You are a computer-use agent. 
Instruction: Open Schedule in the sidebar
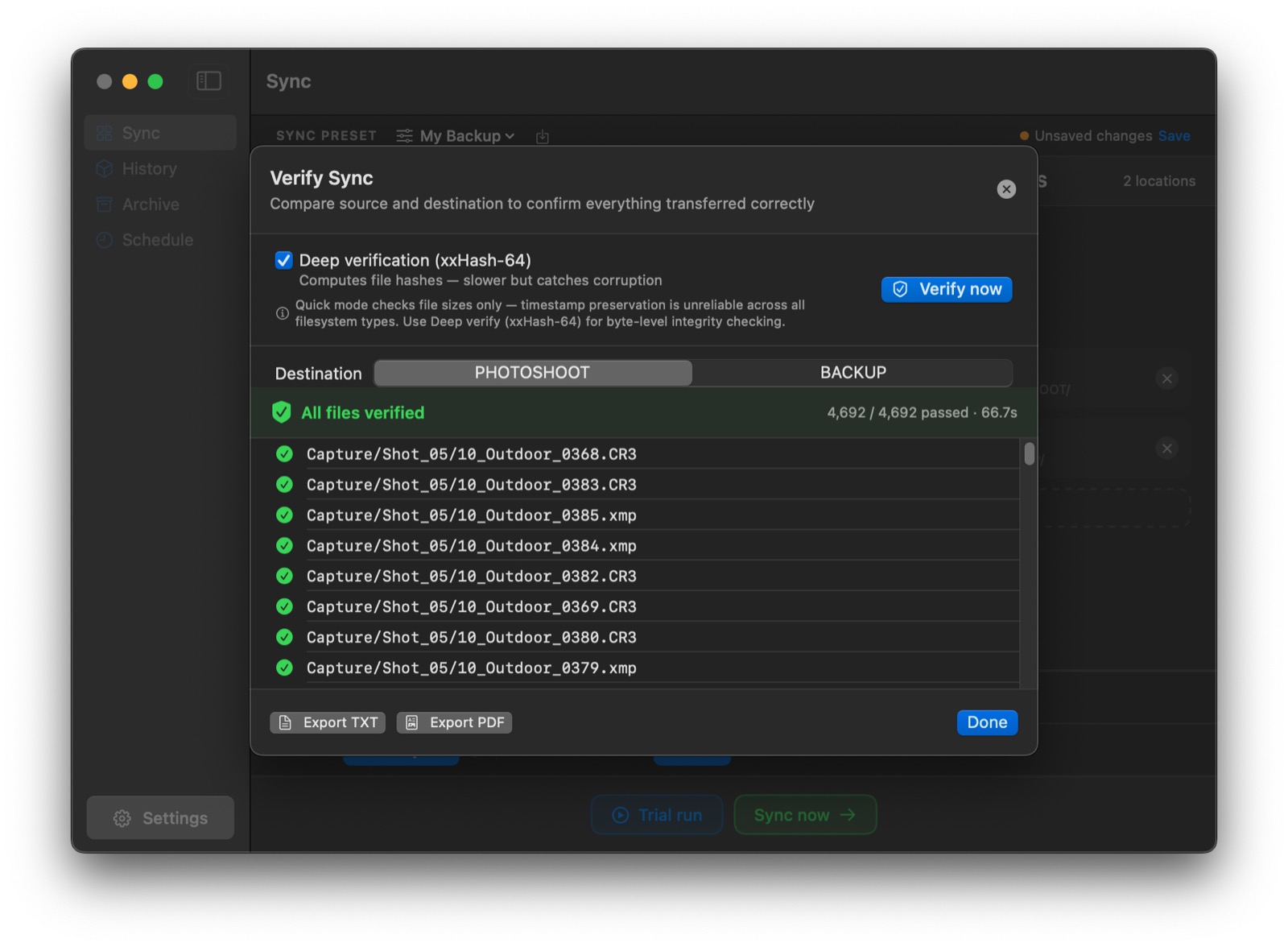[160, 240]
